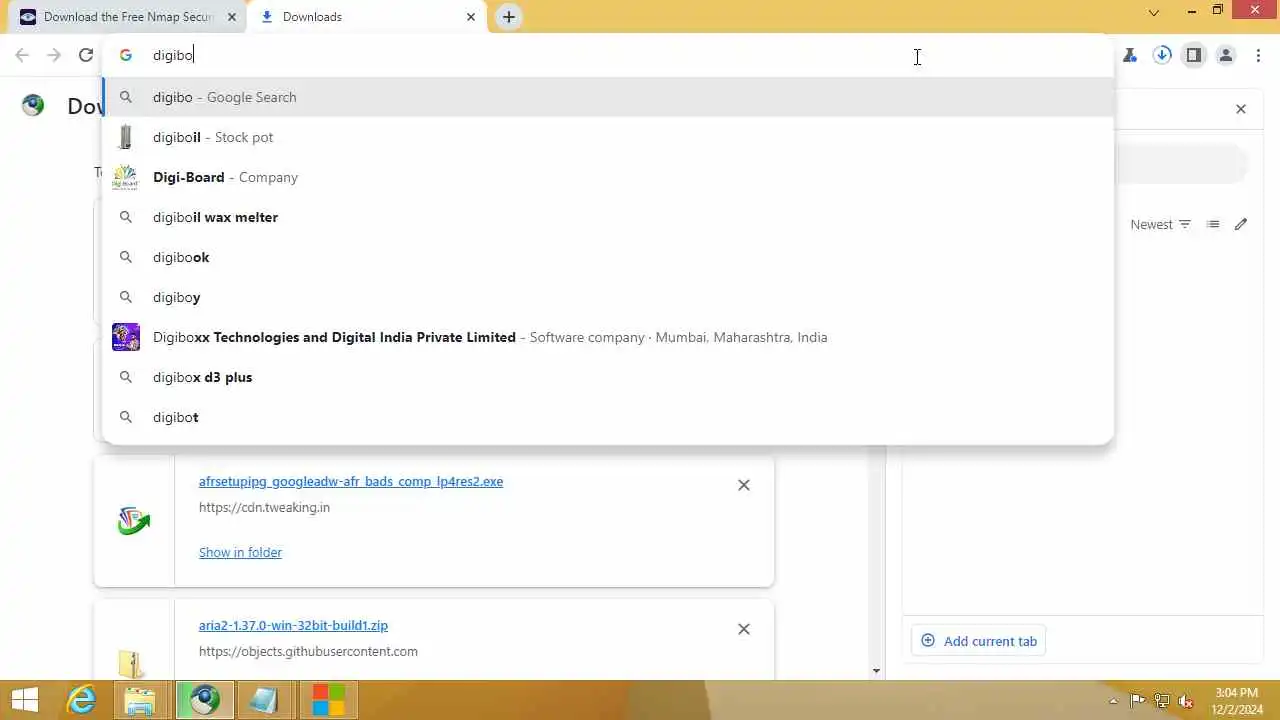Open the Newest sort dropdown

(x=1160, y=224)
